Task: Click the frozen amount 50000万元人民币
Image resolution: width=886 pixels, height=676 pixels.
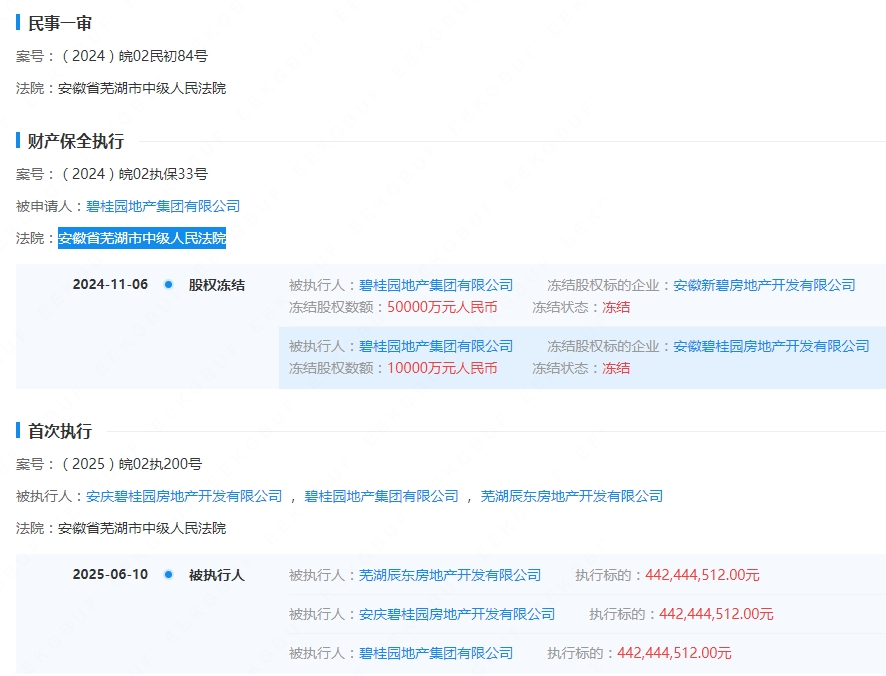Action: tap(442, 307)
